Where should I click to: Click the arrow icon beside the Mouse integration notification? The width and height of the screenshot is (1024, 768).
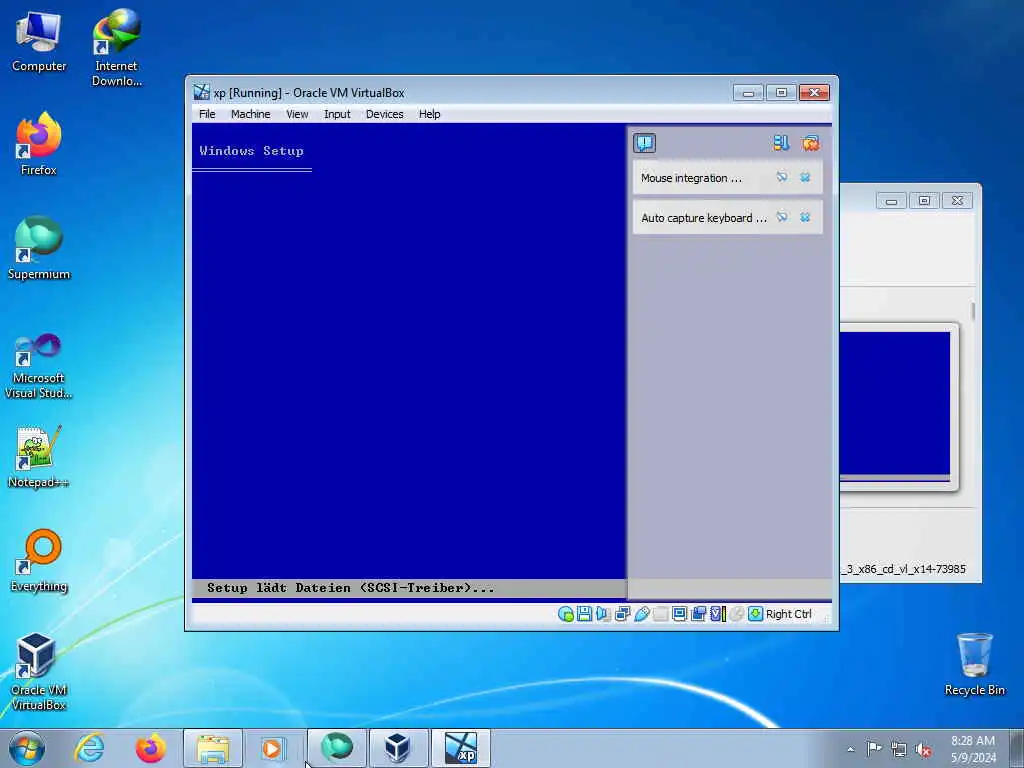click(x=782, y=177)
